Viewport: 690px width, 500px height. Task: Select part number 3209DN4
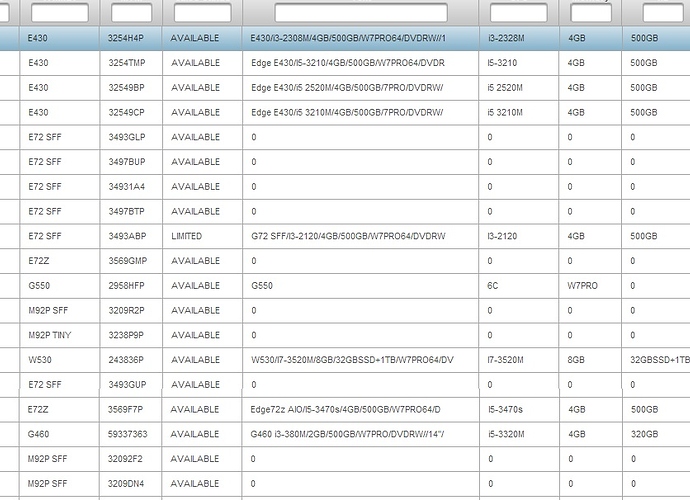coord(125,483)
